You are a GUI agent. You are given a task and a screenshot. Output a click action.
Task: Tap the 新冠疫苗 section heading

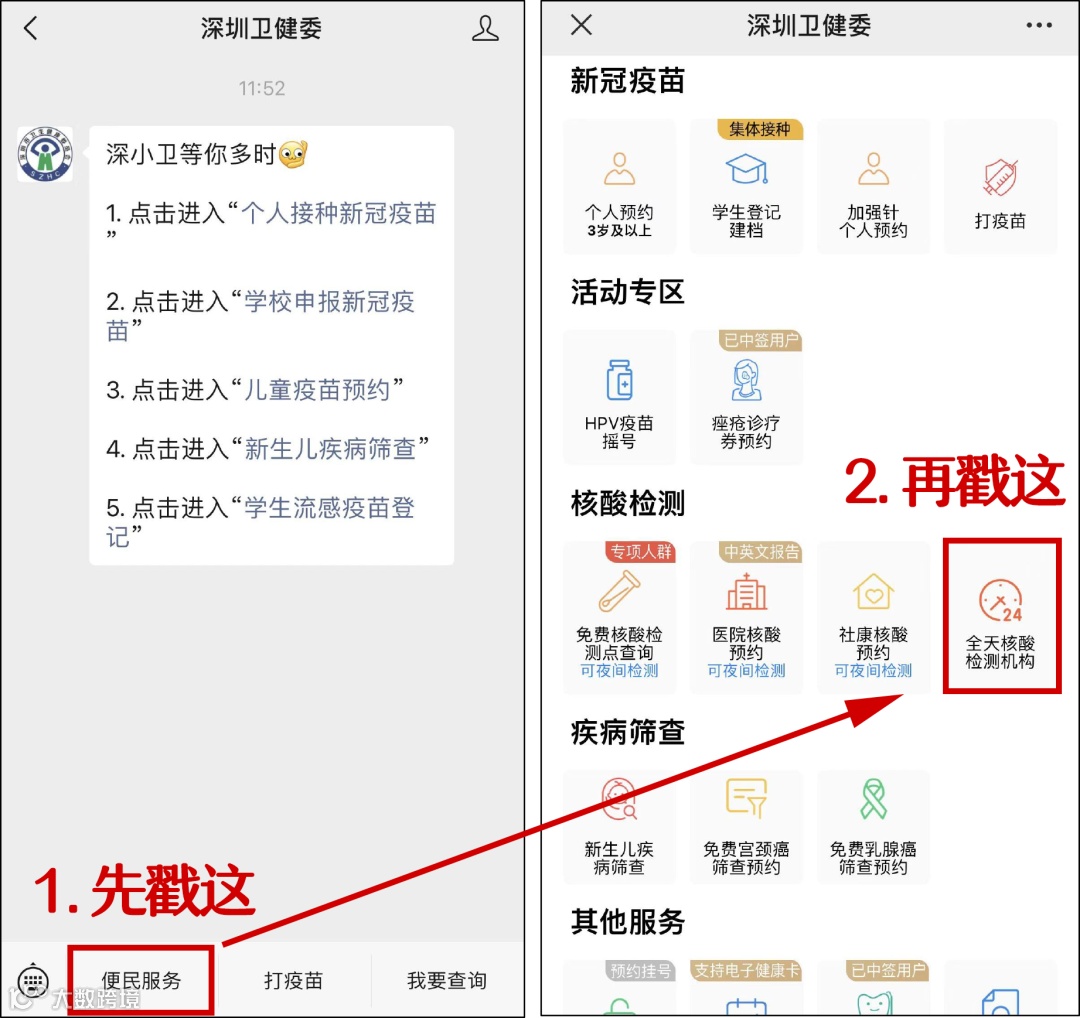(627, 81)
